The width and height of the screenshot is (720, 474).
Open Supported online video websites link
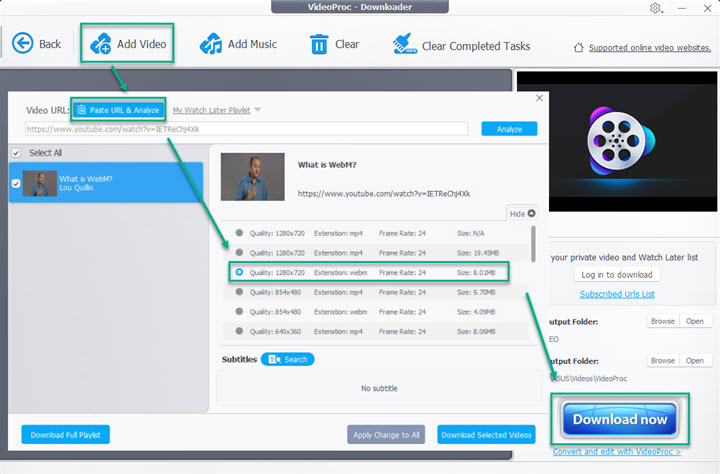[650, 47]
